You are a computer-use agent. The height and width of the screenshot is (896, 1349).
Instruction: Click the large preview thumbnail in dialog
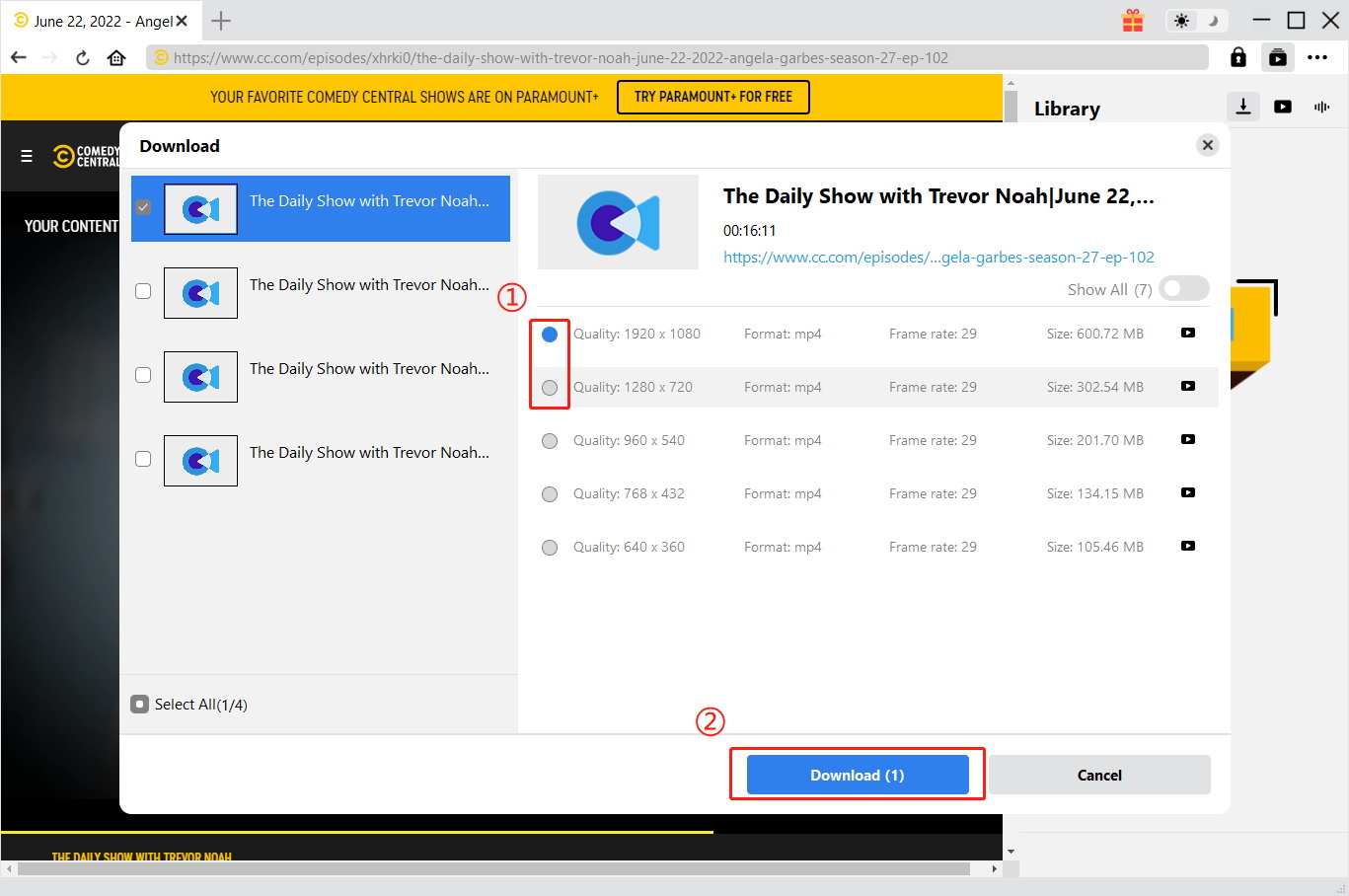pos(618,222)
